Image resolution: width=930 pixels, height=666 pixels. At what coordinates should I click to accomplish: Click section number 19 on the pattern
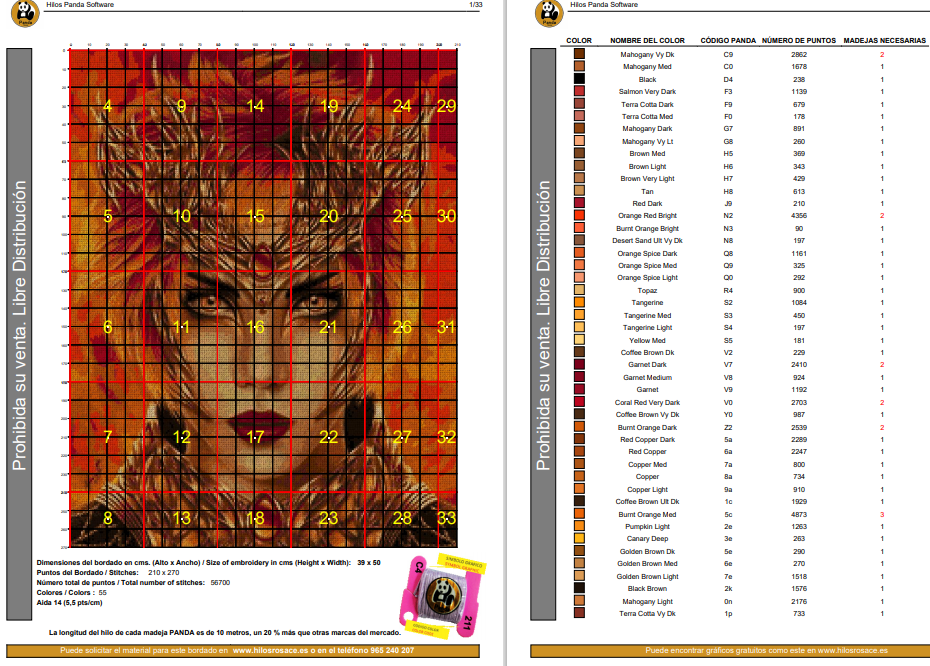(x=329, y=106)
